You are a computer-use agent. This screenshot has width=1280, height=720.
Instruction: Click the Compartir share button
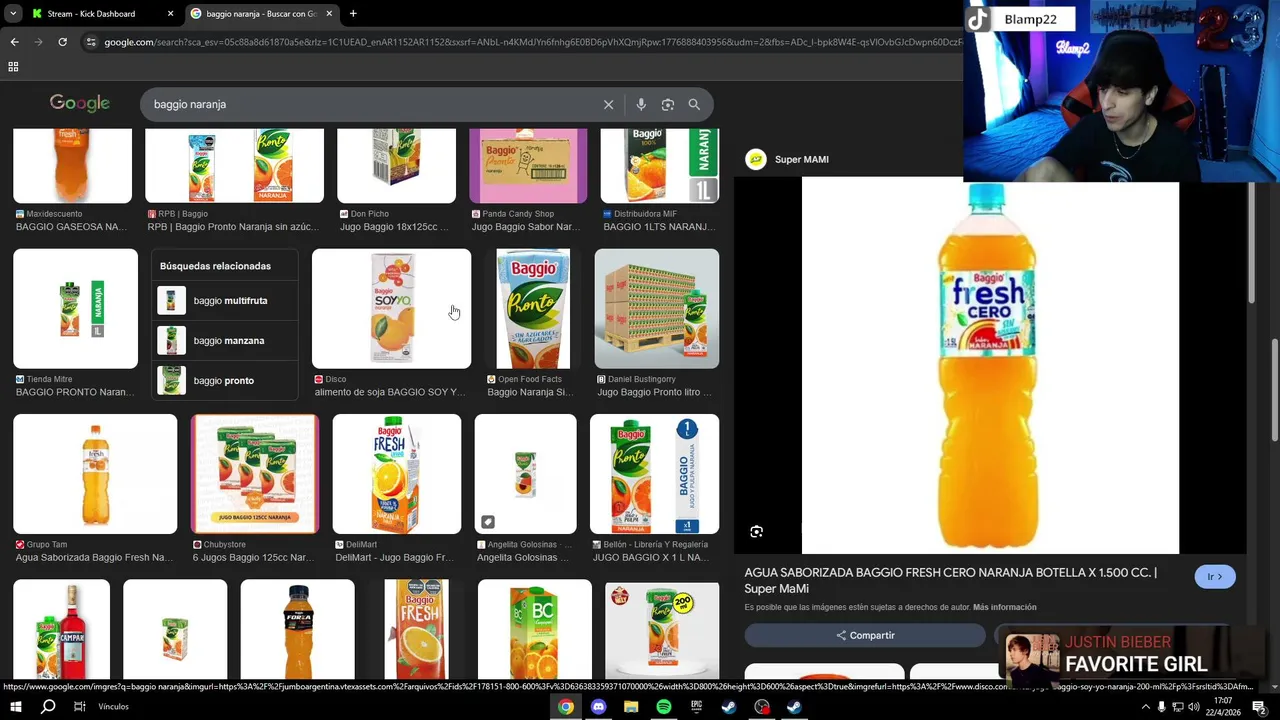(x=865, y=635)
